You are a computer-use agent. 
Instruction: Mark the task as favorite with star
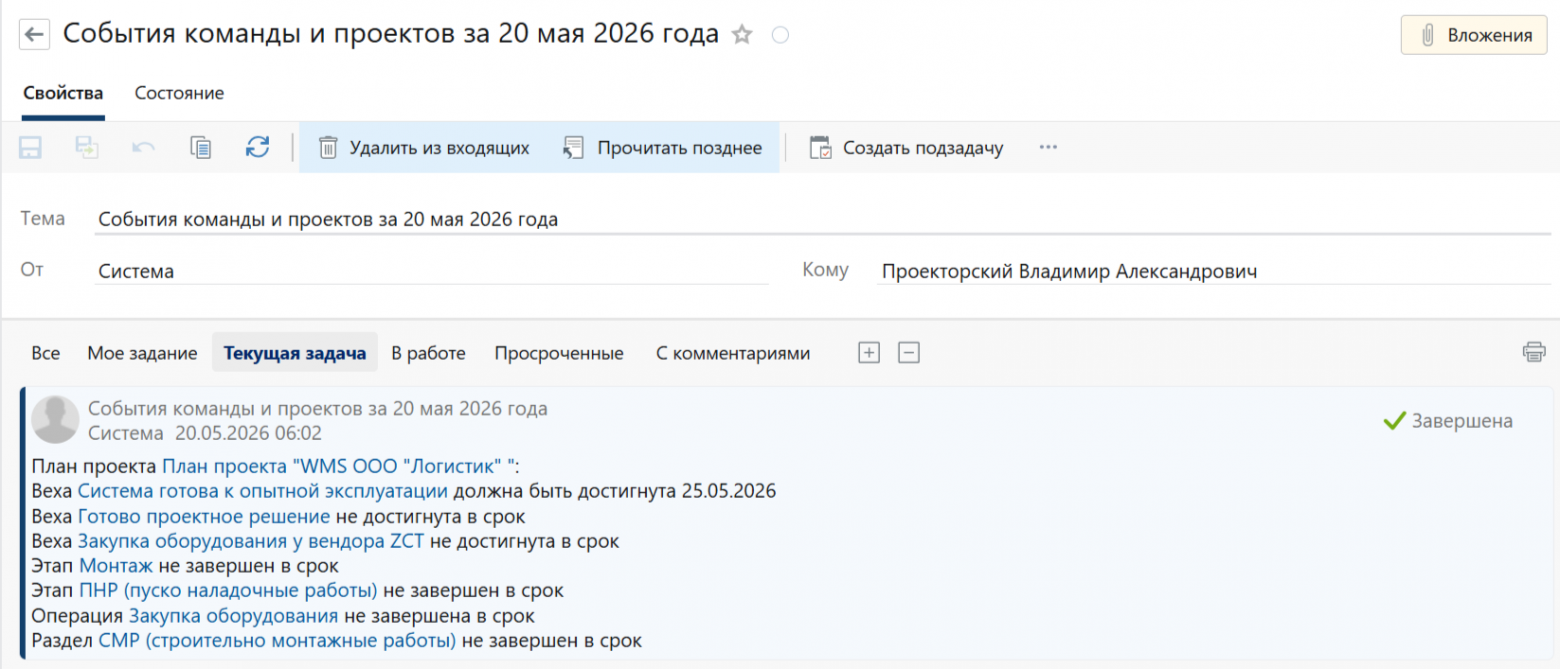(x=742, y=35)
